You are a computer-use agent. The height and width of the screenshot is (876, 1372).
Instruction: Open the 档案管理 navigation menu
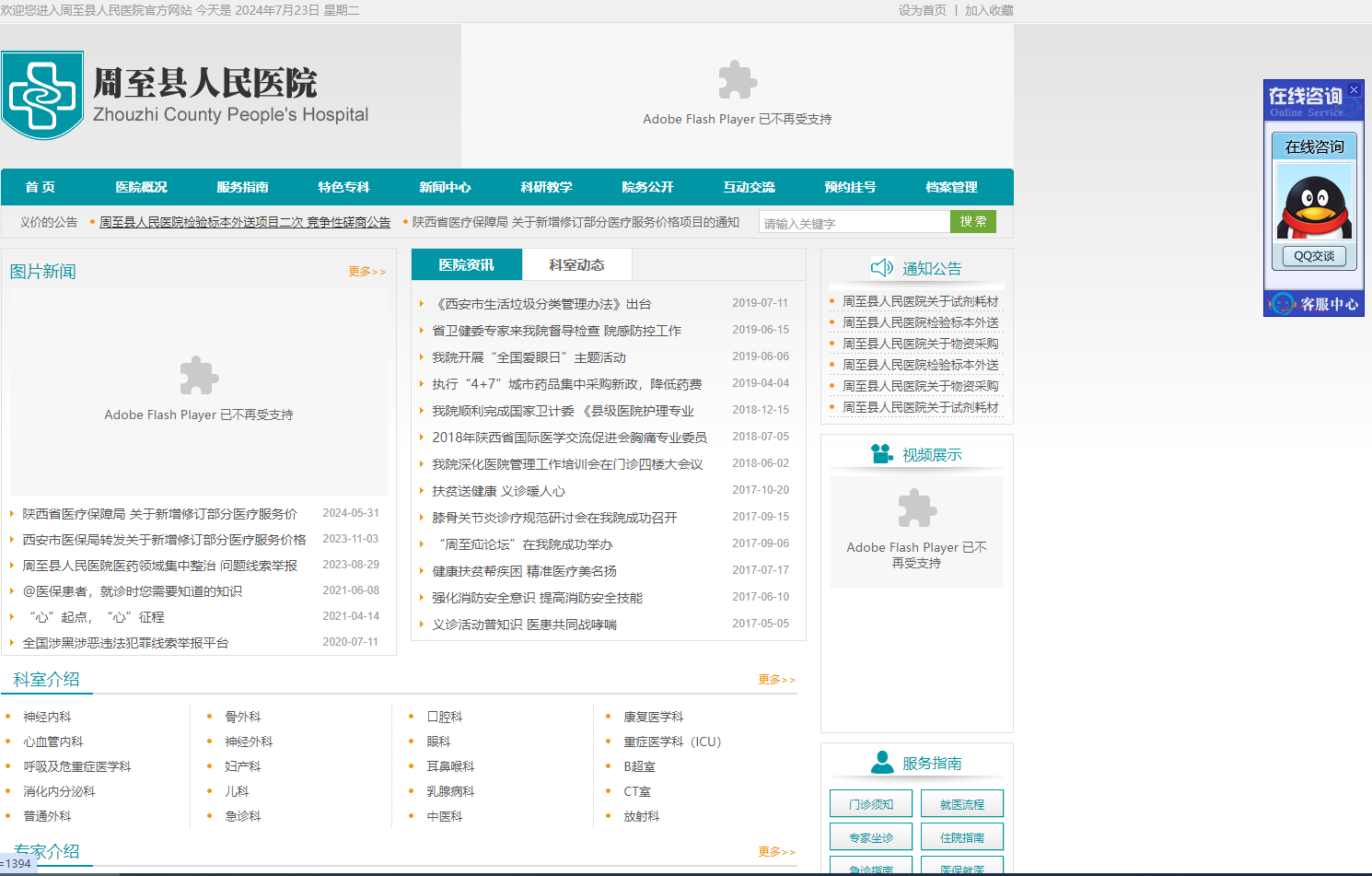coord(952,187)
